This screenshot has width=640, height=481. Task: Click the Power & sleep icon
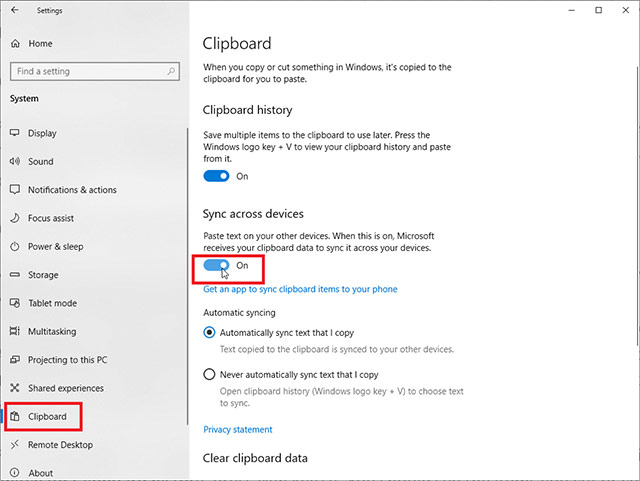click(15, 246)
